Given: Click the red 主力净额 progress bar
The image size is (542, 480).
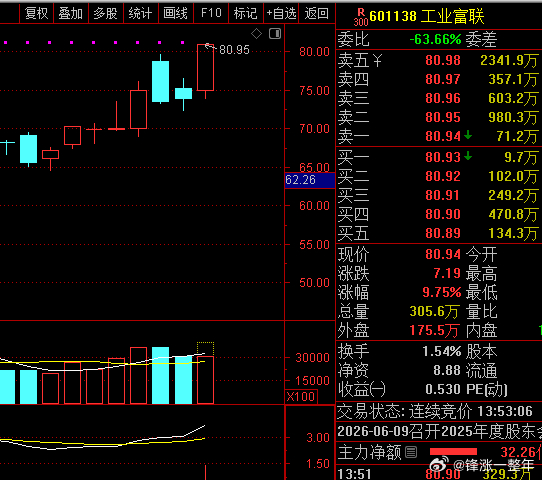Looking at the screenshot, I should point(453,452).
